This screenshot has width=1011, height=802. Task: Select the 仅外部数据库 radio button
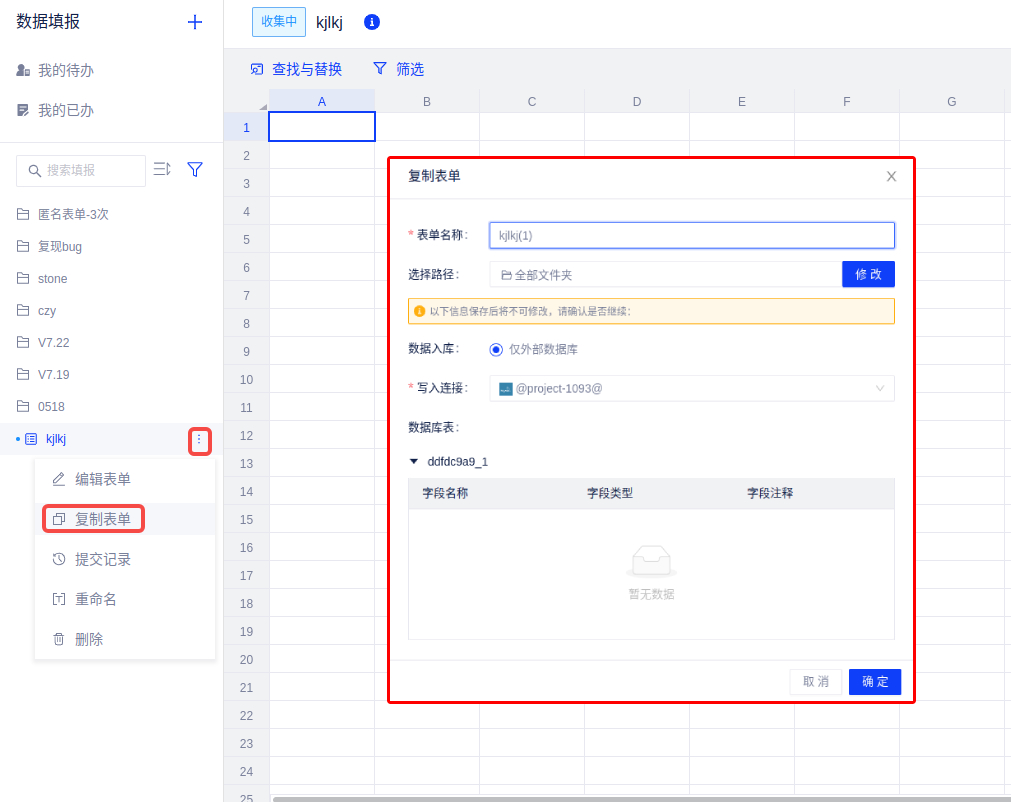tap(496, 350)
